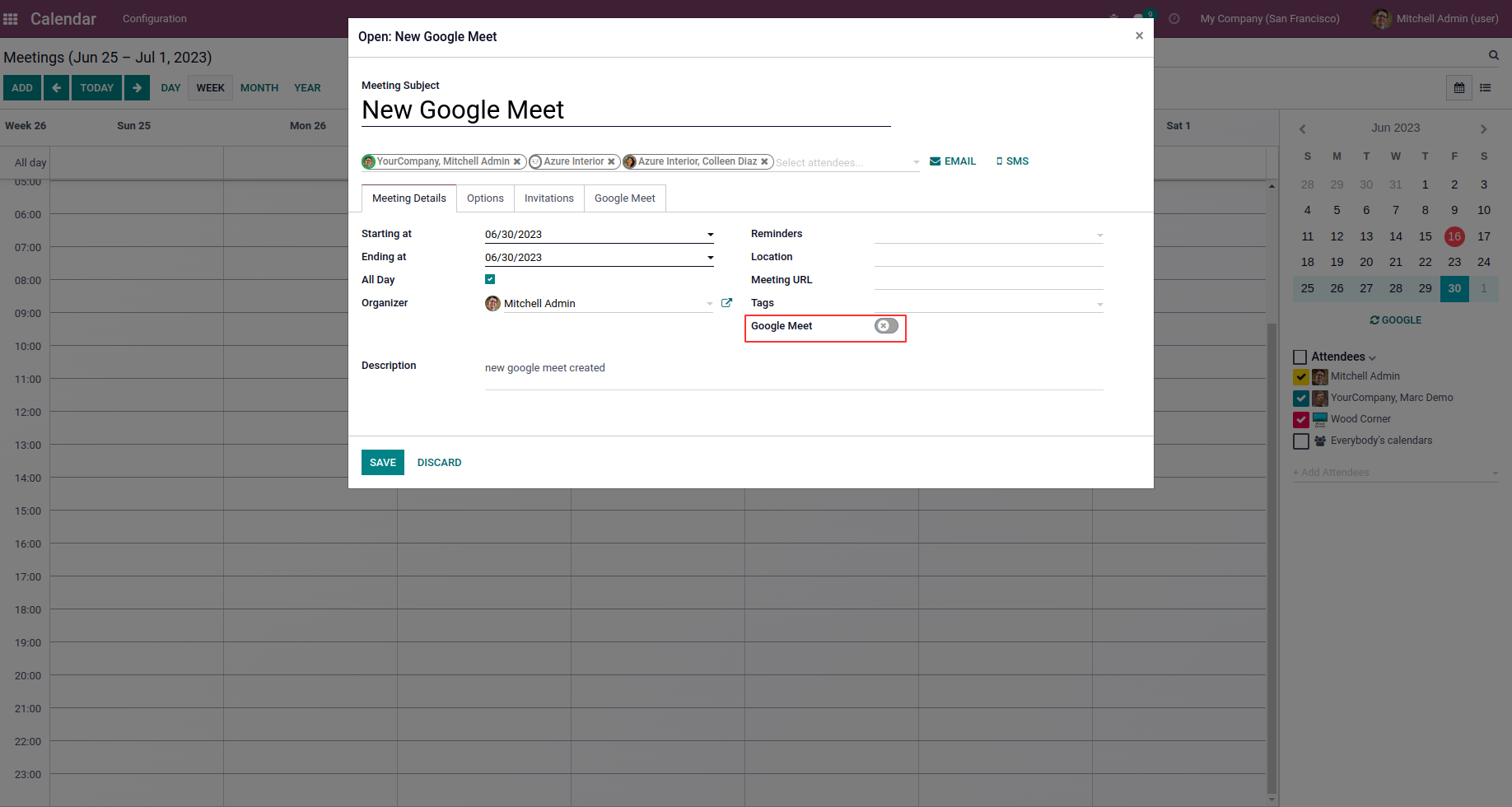Check Everybody's calendars filter
1512x807 pixels.
[1301, 441]
